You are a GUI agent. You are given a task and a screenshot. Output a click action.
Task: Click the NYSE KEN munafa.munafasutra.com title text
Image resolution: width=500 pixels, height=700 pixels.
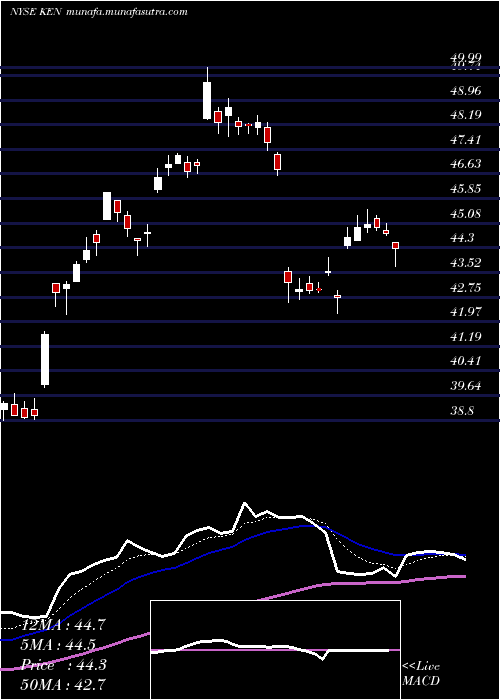click(x=98, y=12)
